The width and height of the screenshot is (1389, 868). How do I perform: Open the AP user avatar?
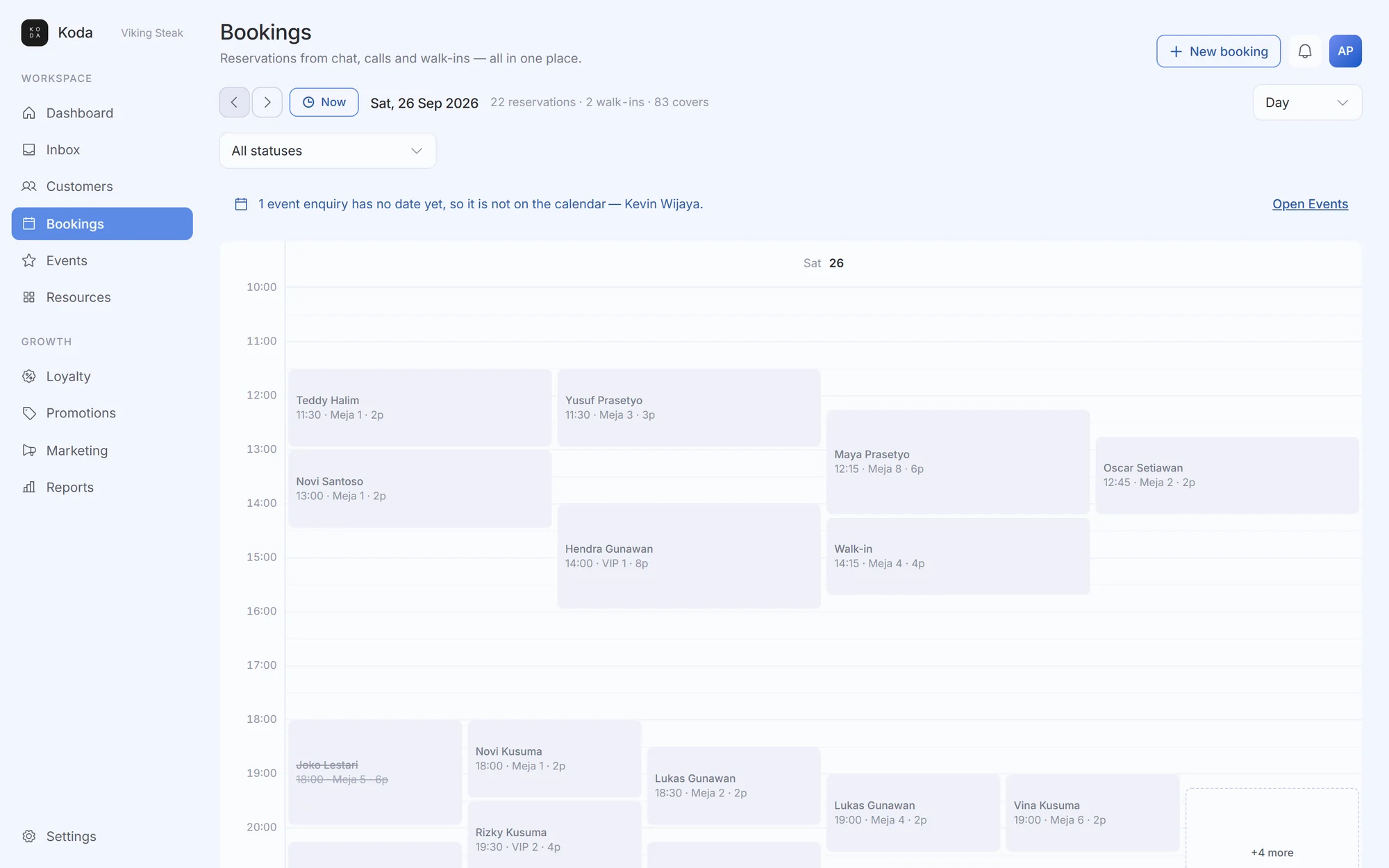(1345, 51)
